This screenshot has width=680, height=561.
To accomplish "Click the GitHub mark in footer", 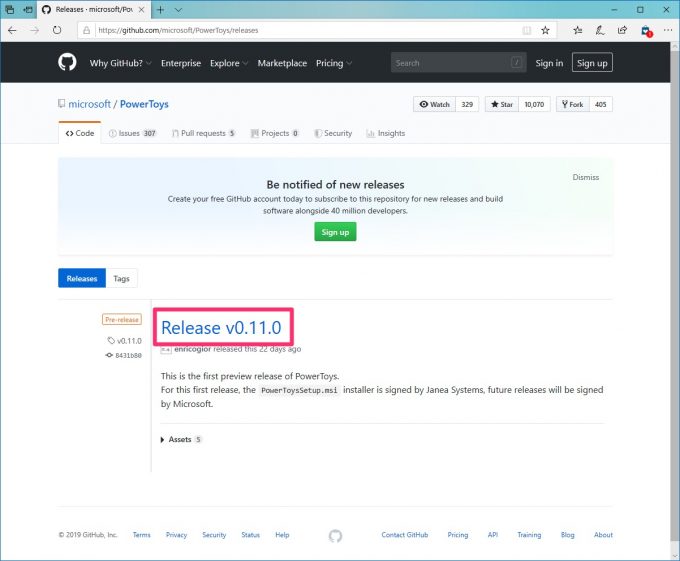I will coord(335,536).
